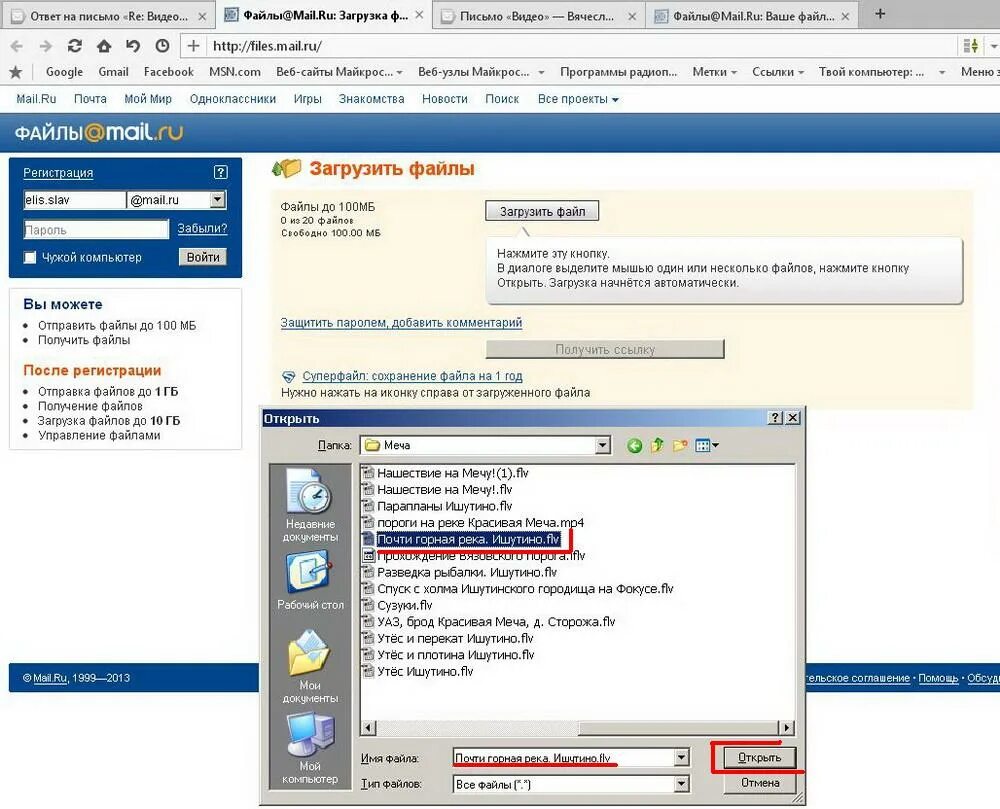Open the Регистрация link
This screenshot has height=809, width=1000.
pos(58,173)
